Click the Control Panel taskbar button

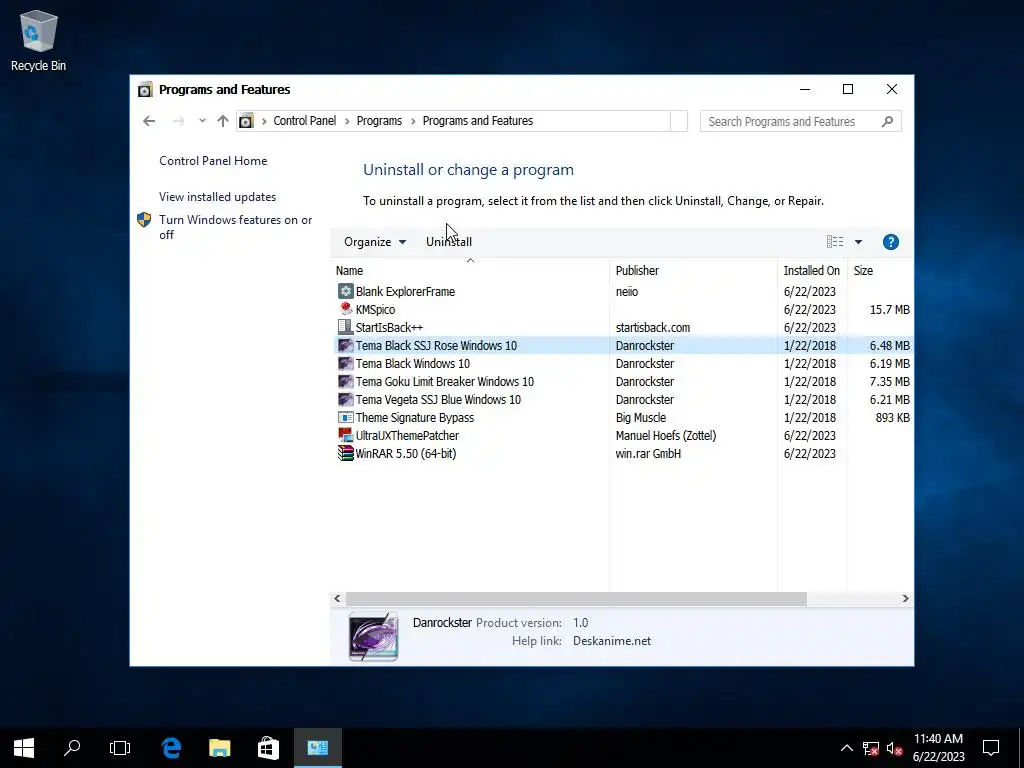click(317, 748)
